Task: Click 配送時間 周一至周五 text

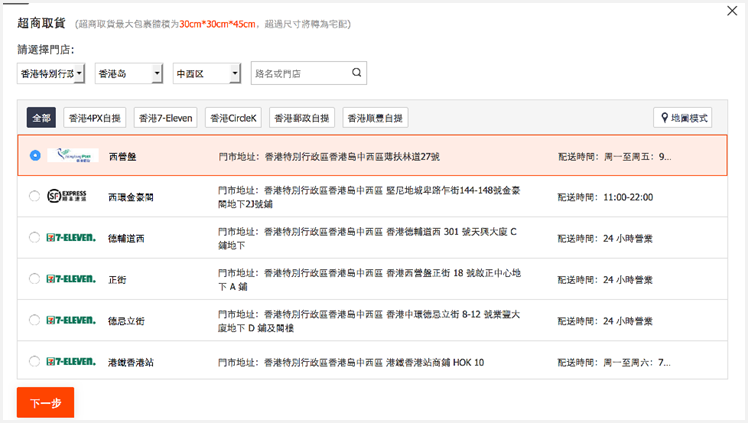Action: [x=615, y=156]
